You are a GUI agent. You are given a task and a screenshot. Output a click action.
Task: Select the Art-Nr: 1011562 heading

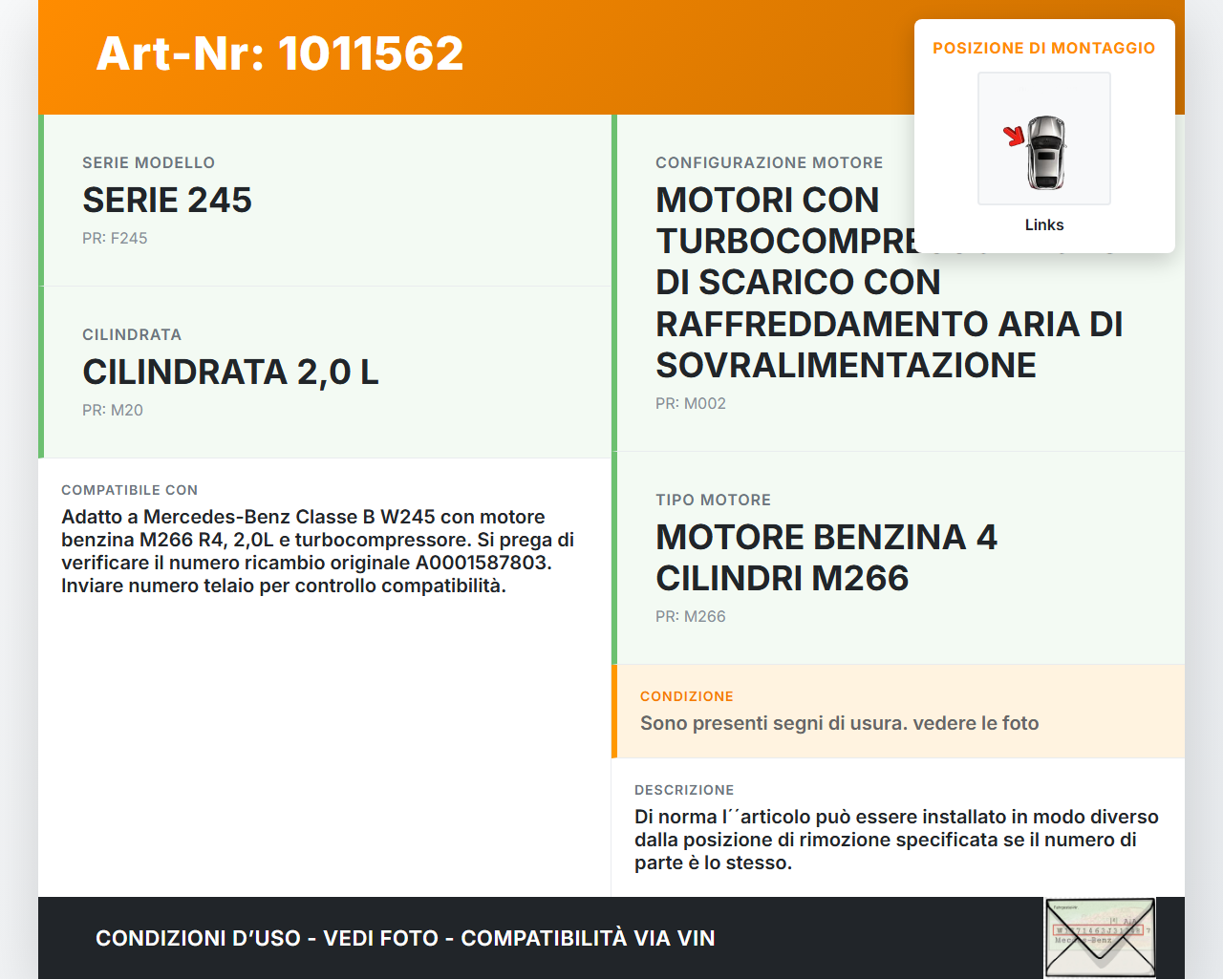coord(280,53)
